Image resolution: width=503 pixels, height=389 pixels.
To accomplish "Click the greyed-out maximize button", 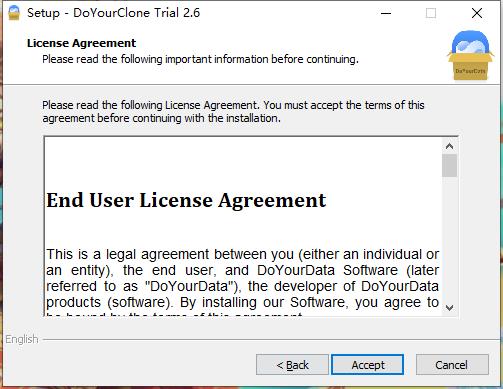I will (431, 13).
